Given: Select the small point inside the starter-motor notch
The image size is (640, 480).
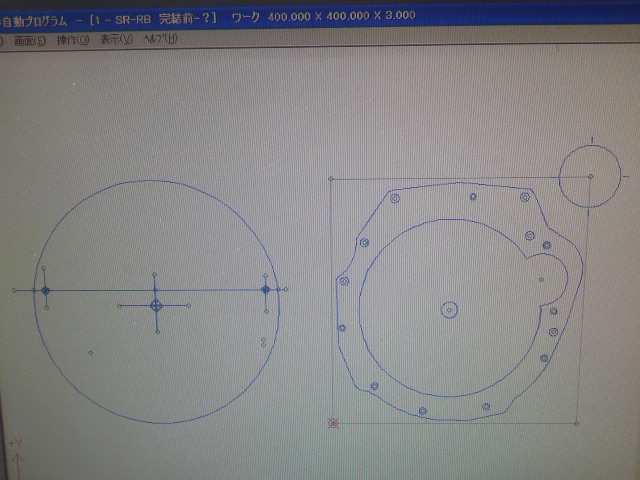Looking at the screenshot, I should (x=541, y=280).
